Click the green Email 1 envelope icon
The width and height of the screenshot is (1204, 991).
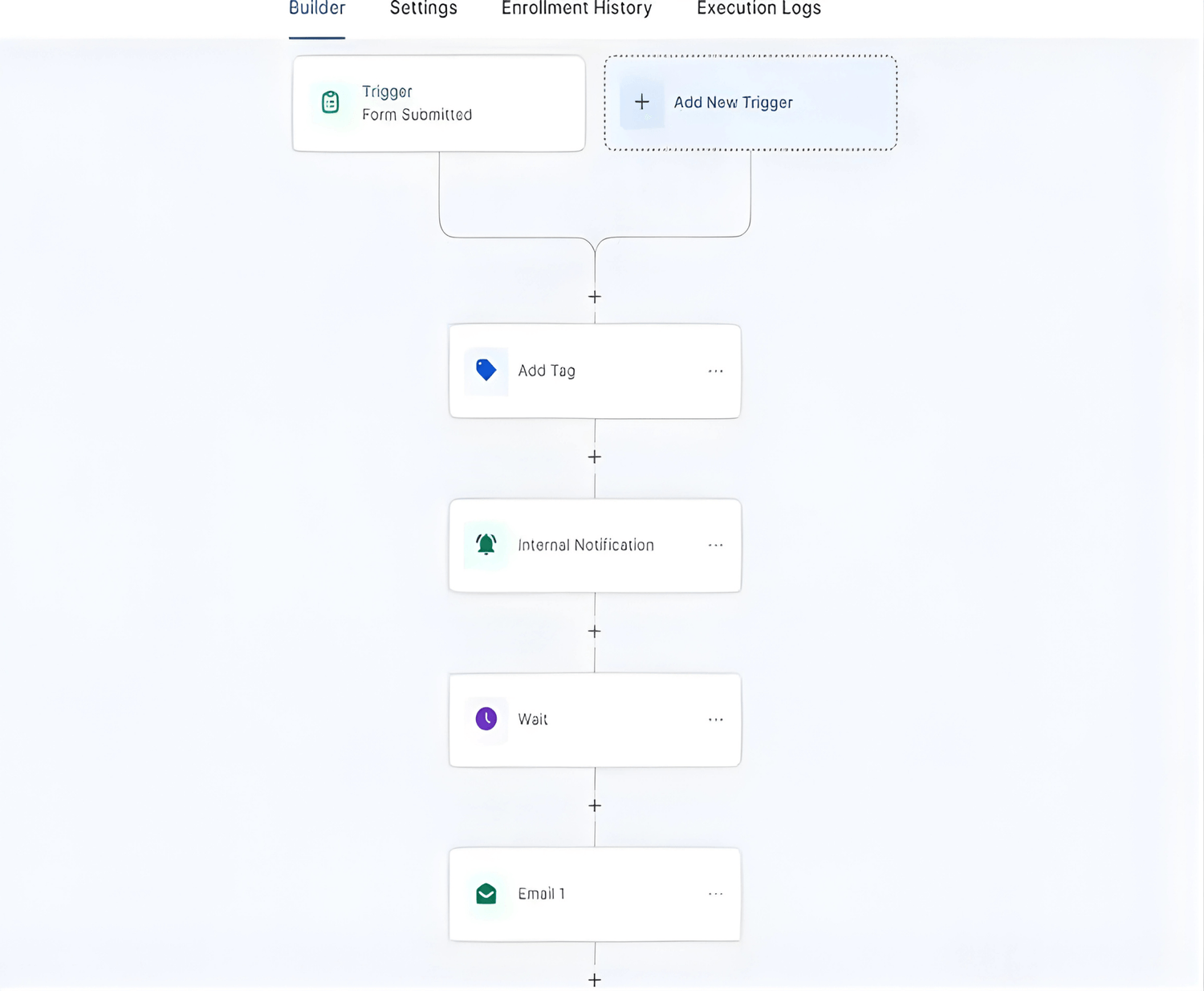click(486, 893)
